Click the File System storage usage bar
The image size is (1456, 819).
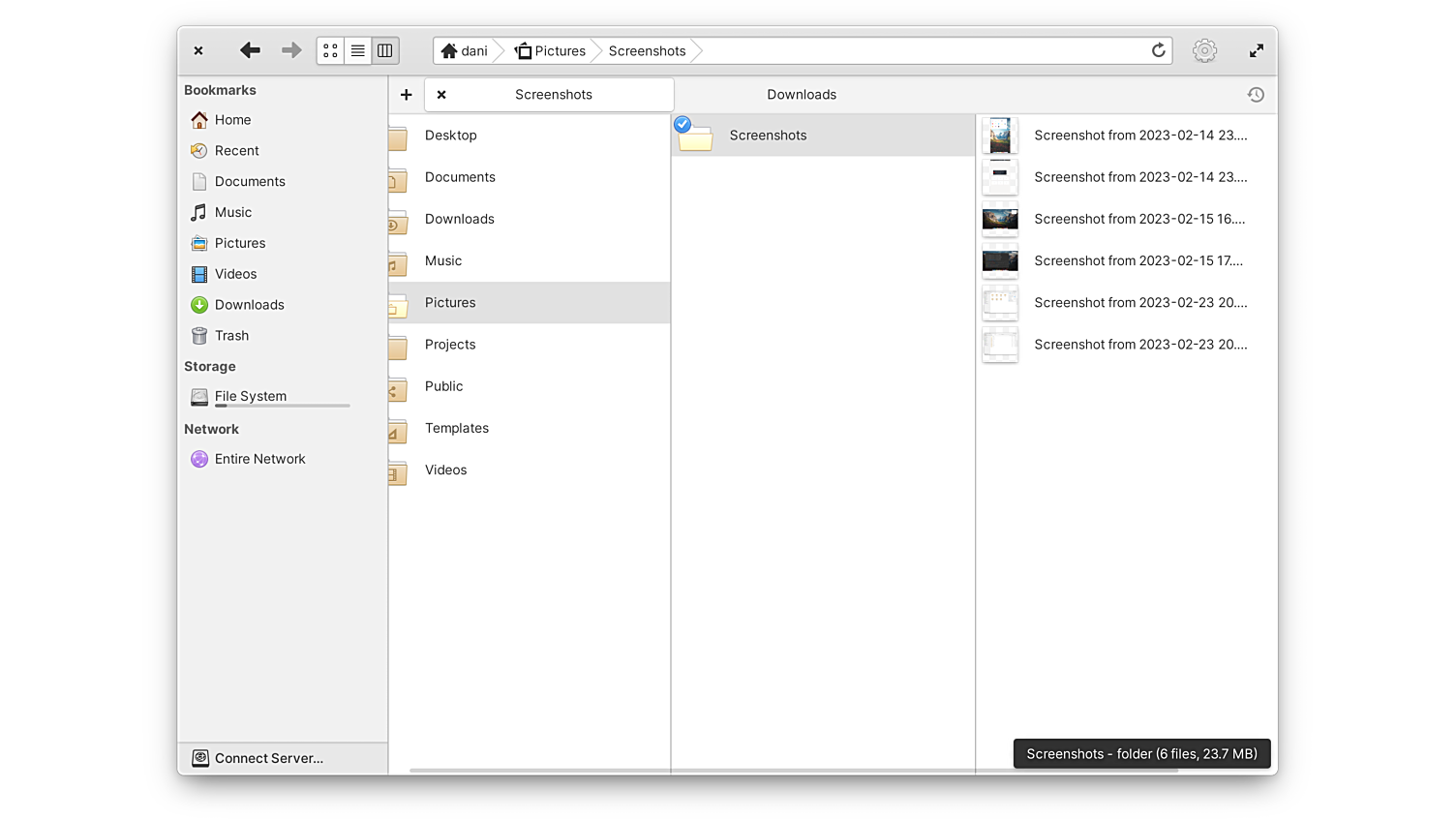pyautogui.click(x=282, y=407)
